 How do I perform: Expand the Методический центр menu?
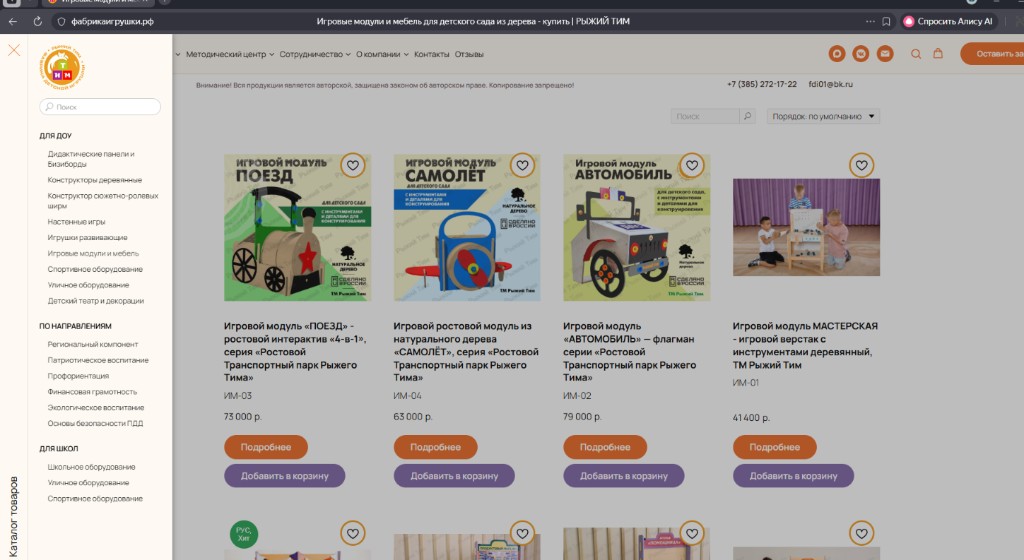click(229, 54)
